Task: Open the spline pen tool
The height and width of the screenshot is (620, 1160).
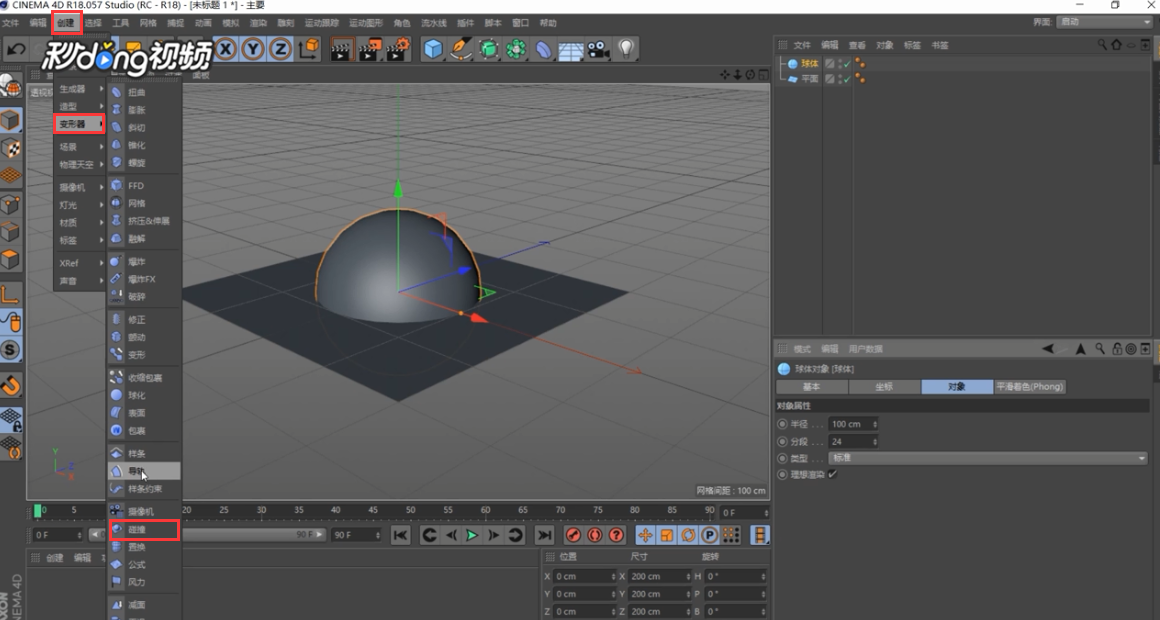Action: coord(460,48)
